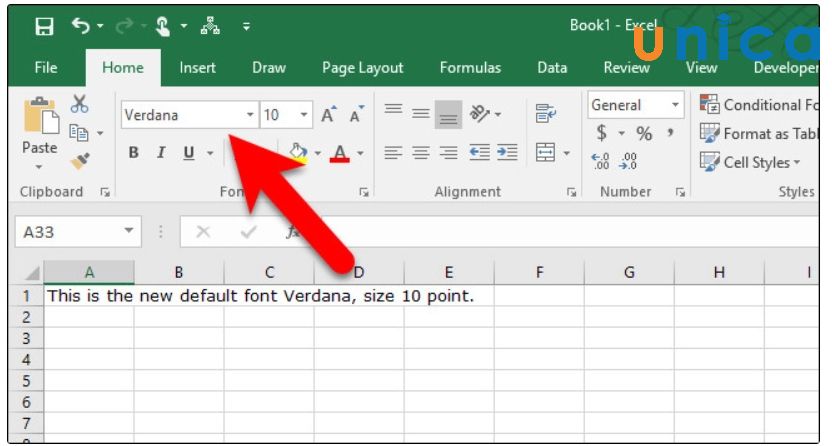Screen dimensions: 832x446
Task: Expand the font size dropdown
Action: click(x=304, y=115)
